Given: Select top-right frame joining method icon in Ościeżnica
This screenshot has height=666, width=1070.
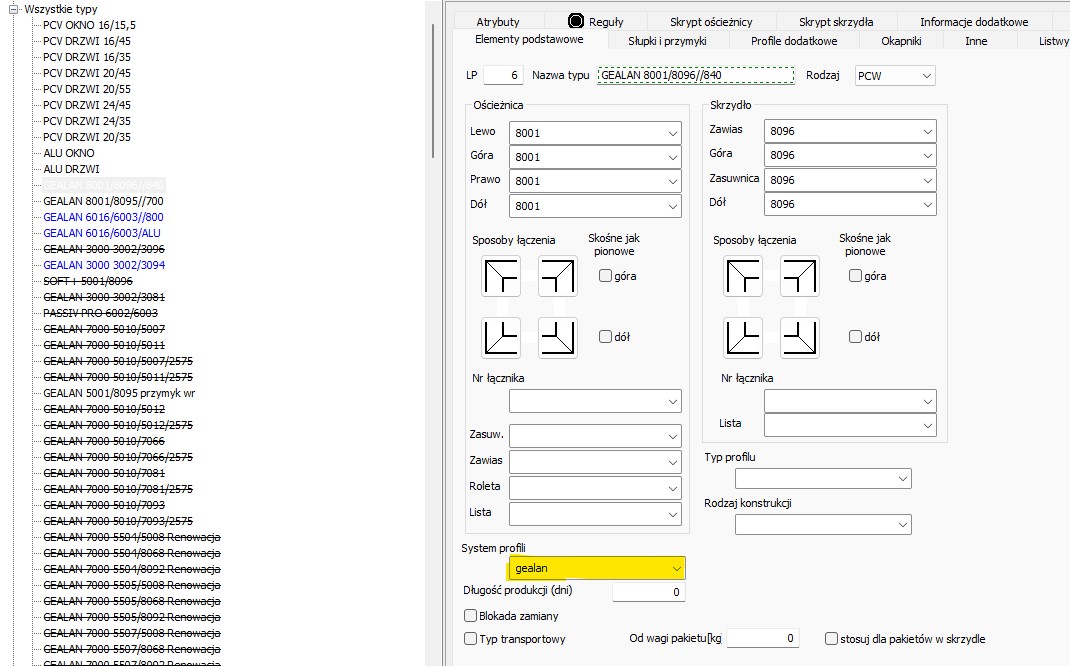Looking at the screenshot, I should (558, 276).
